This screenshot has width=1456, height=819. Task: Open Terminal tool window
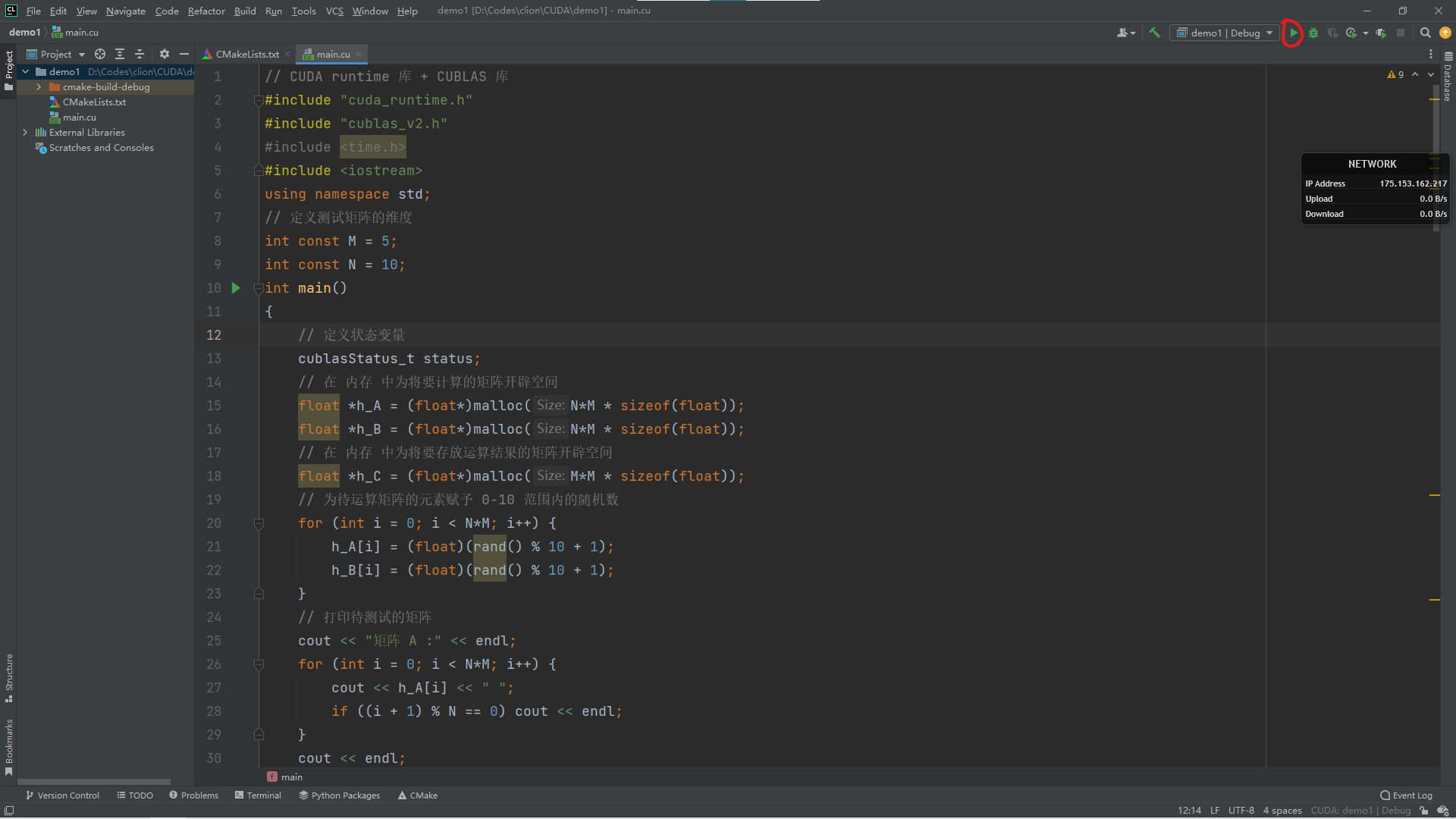(258, 795)
